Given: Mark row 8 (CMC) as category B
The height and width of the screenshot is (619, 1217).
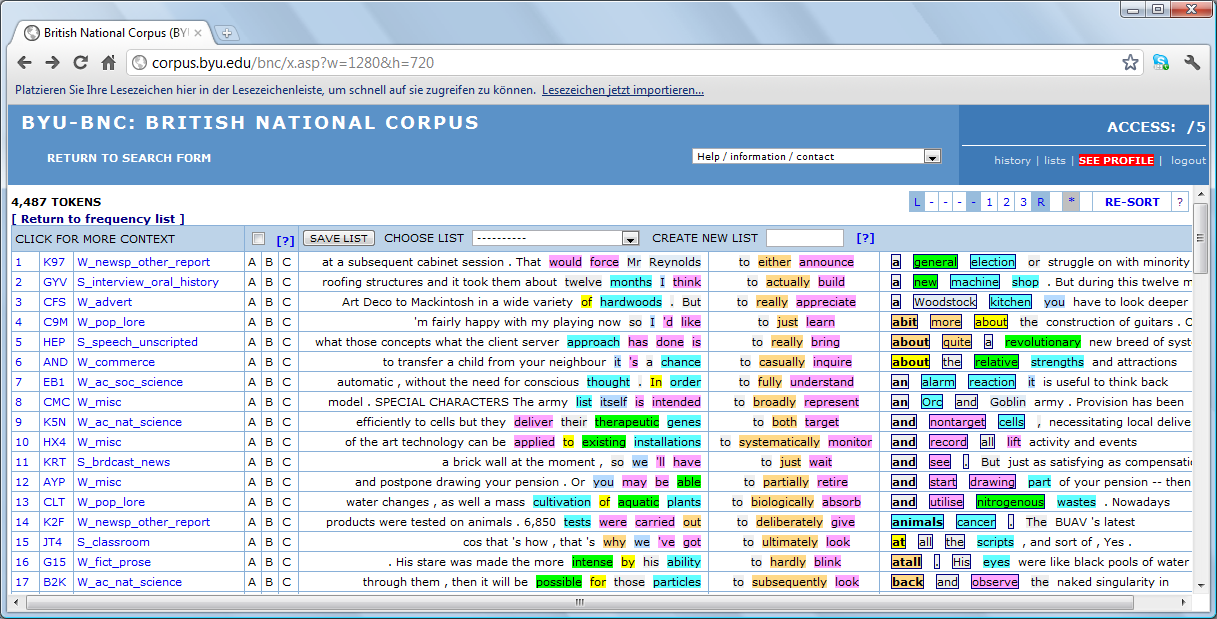Looking at the screenshot, I should pyautogui.click(x=269, y=402).
